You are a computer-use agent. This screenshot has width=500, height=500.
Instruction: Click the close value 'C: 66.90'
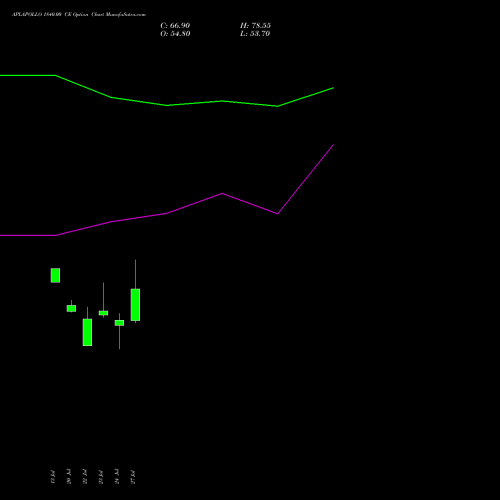[x=175, y=26]
